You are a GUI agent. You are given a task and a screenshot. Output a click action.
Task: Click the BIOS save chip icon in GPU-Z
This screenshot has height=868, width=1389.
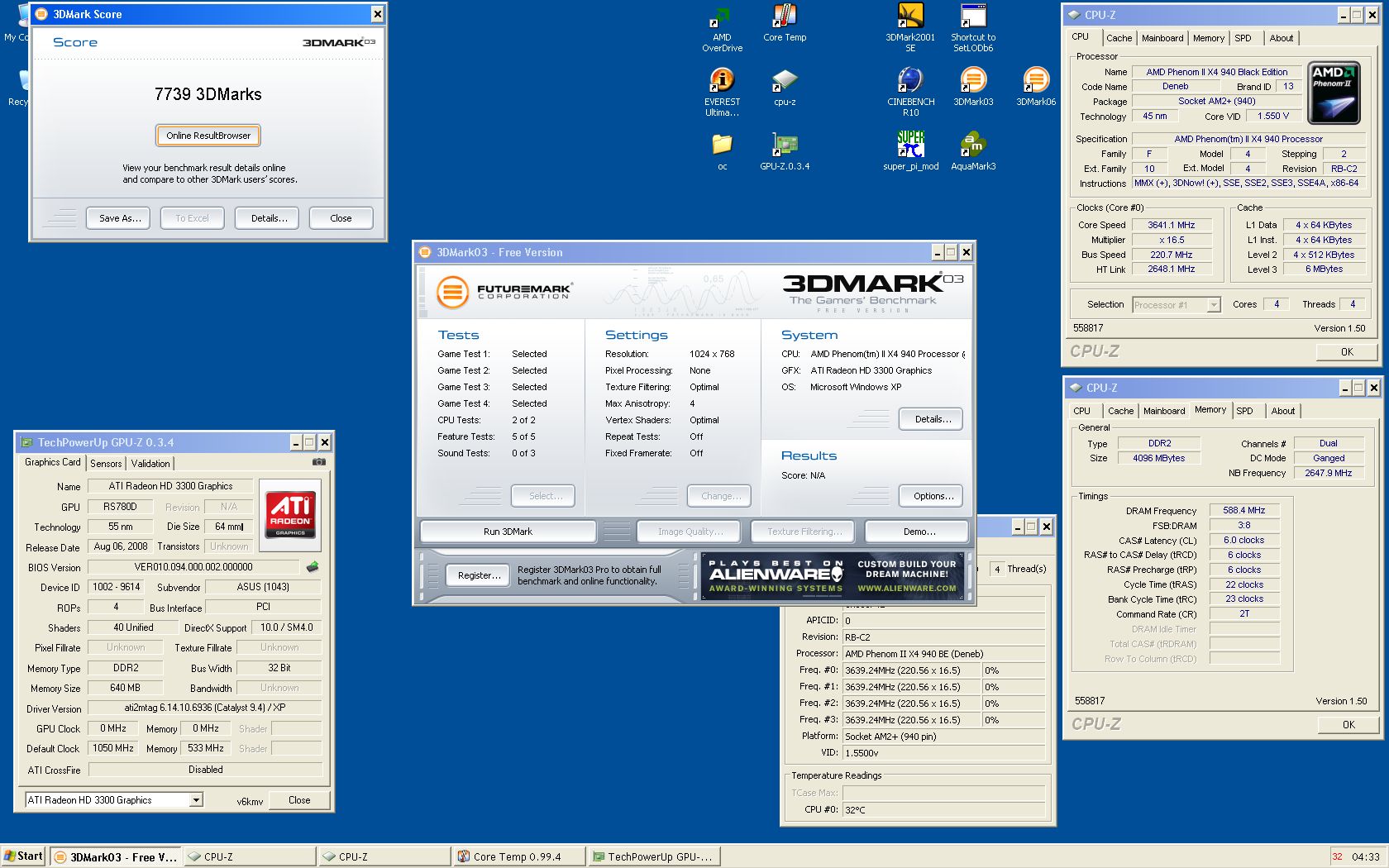click(x=313, y=567)
